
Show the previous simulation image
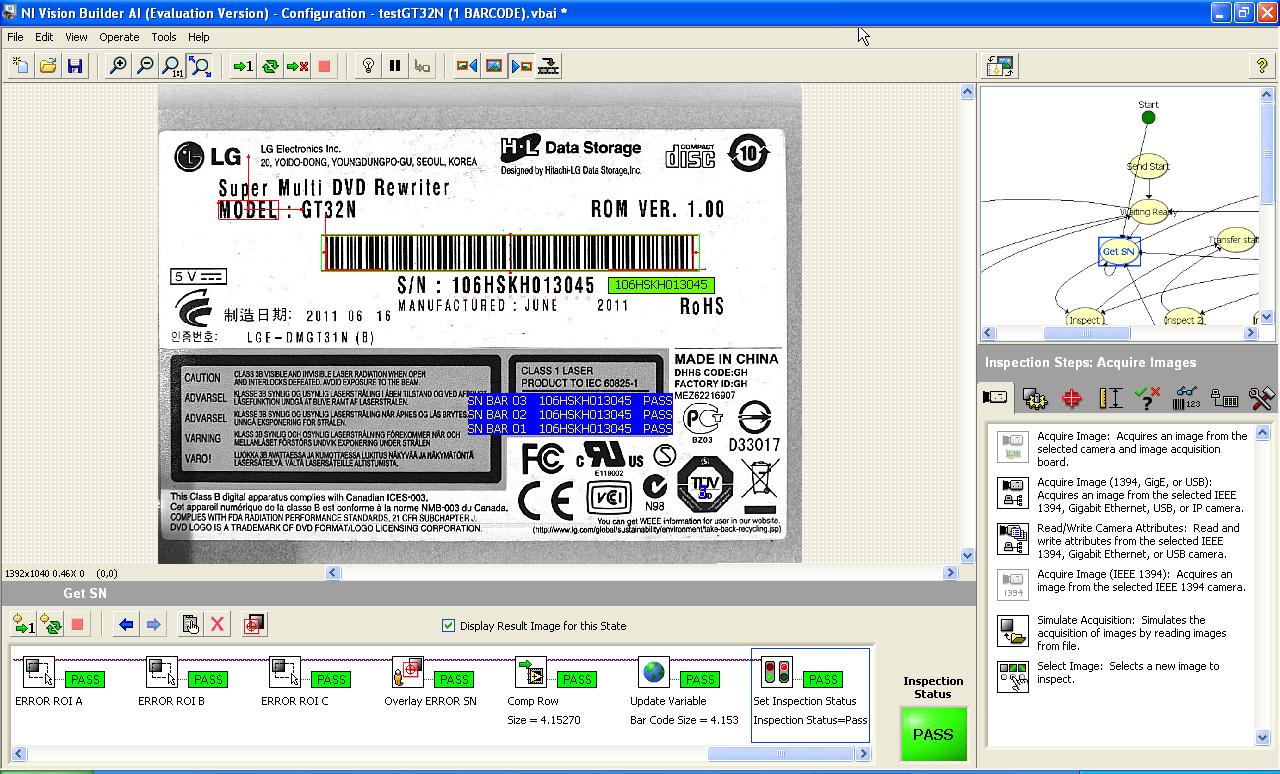466,66
